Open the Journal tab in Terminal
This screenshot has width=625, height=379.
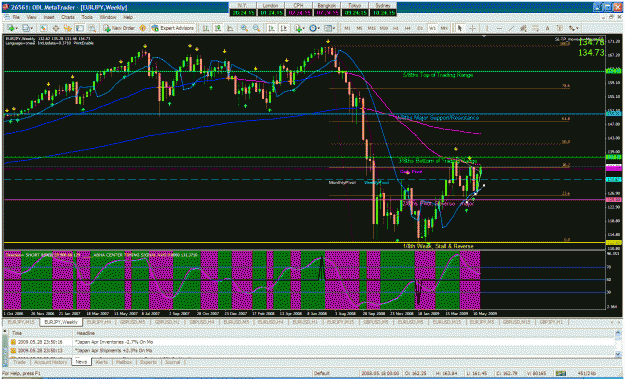pyautogui.click(x=173, y=362)
